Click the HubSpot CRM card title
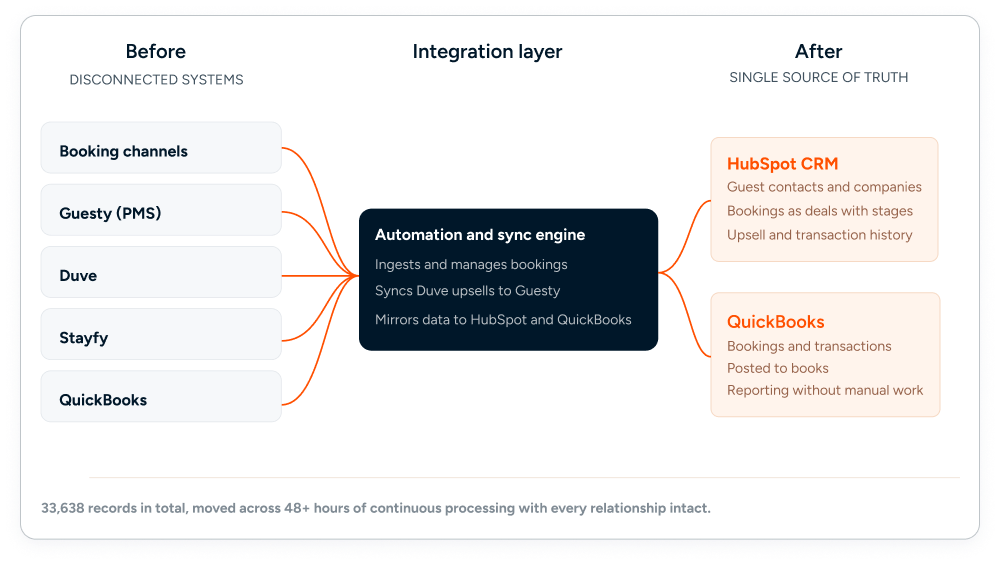Image resolution: width=1000 pixels, height=565 pixels. coord(783,164)
